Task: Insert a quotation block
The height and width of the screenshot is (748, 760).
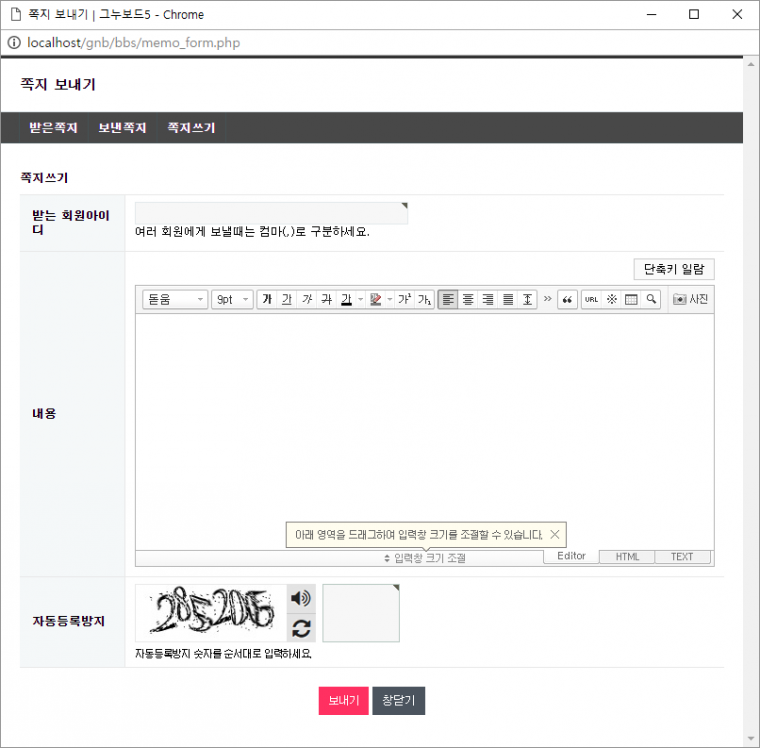Action: pos(567,299)
